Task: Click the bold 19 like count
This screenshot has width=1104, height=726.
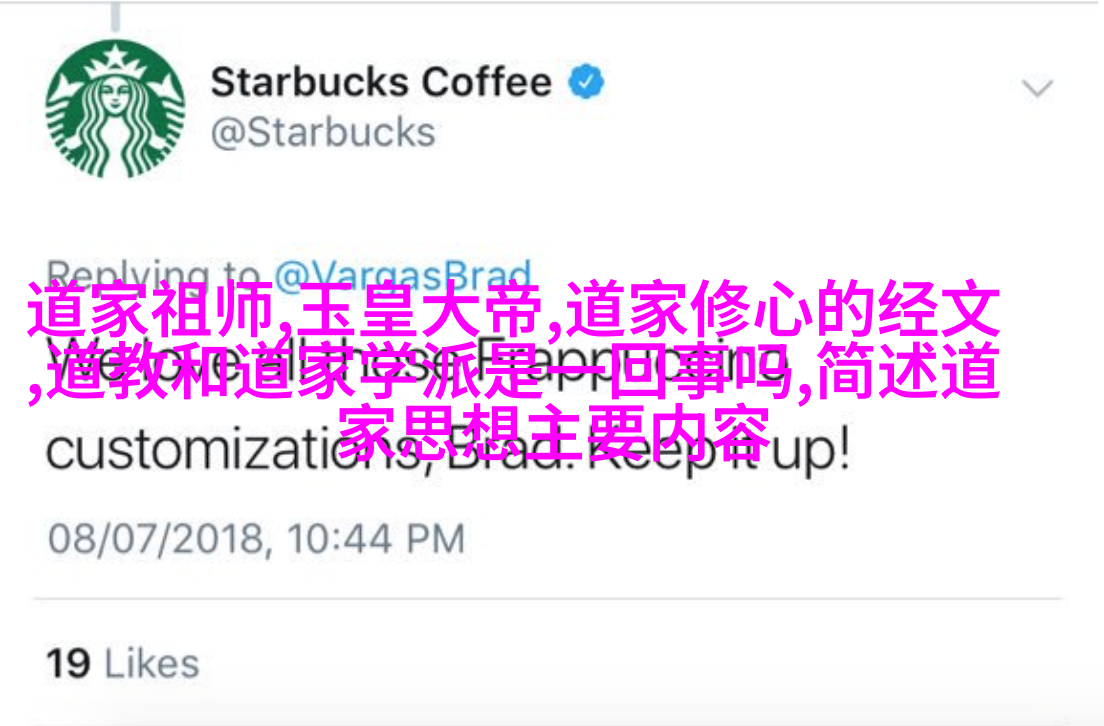Action: [68, 663]
